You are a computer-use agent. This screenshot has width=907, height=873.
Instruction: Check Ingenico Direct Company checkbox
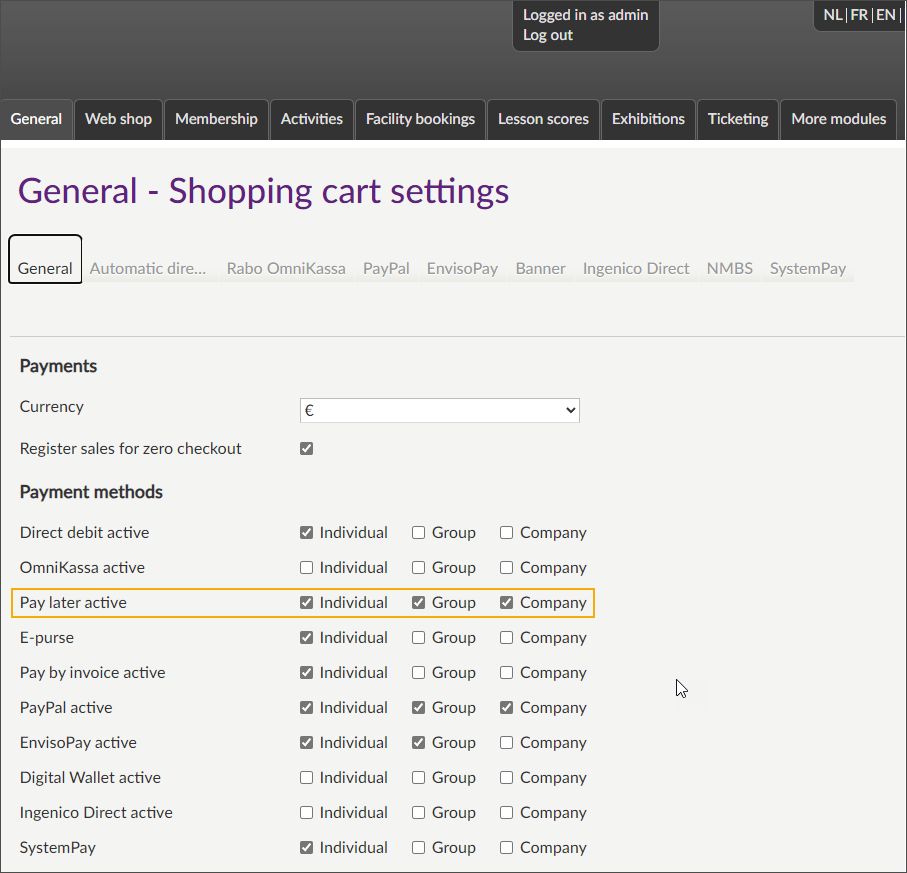507,813
